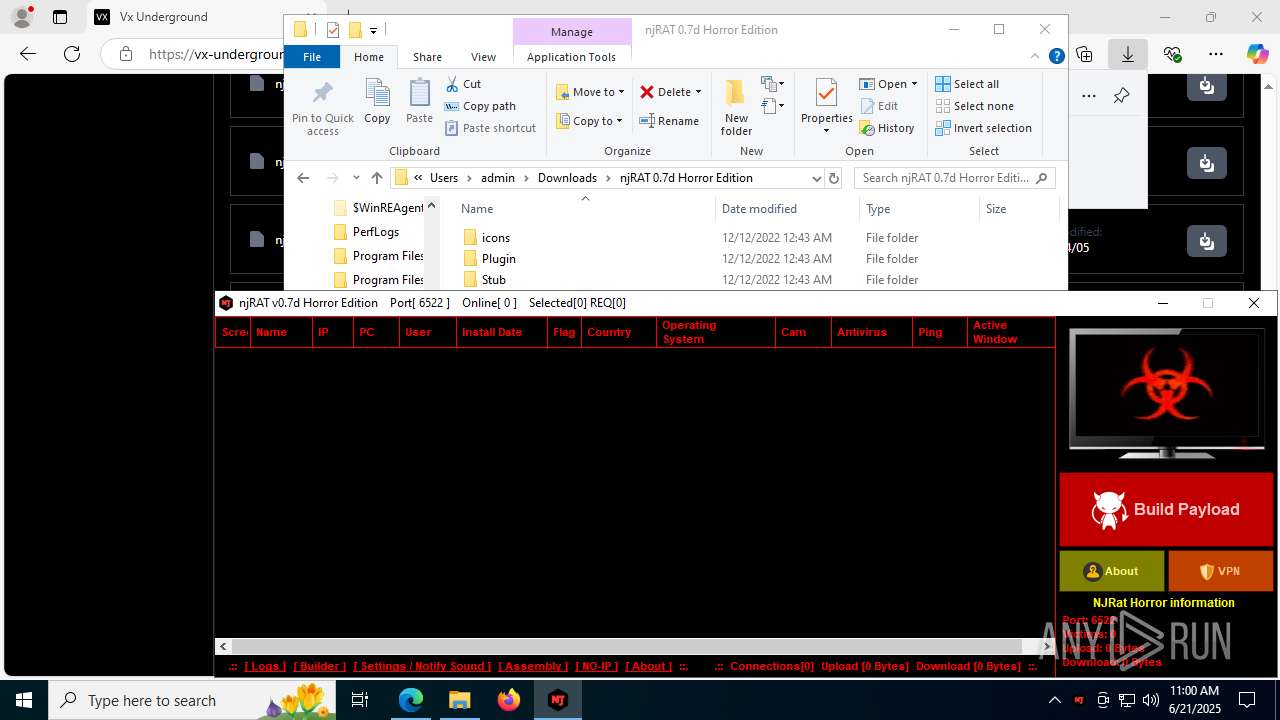
Task: Click Paste shortcut in the ribbon
Action: point(490,128)
